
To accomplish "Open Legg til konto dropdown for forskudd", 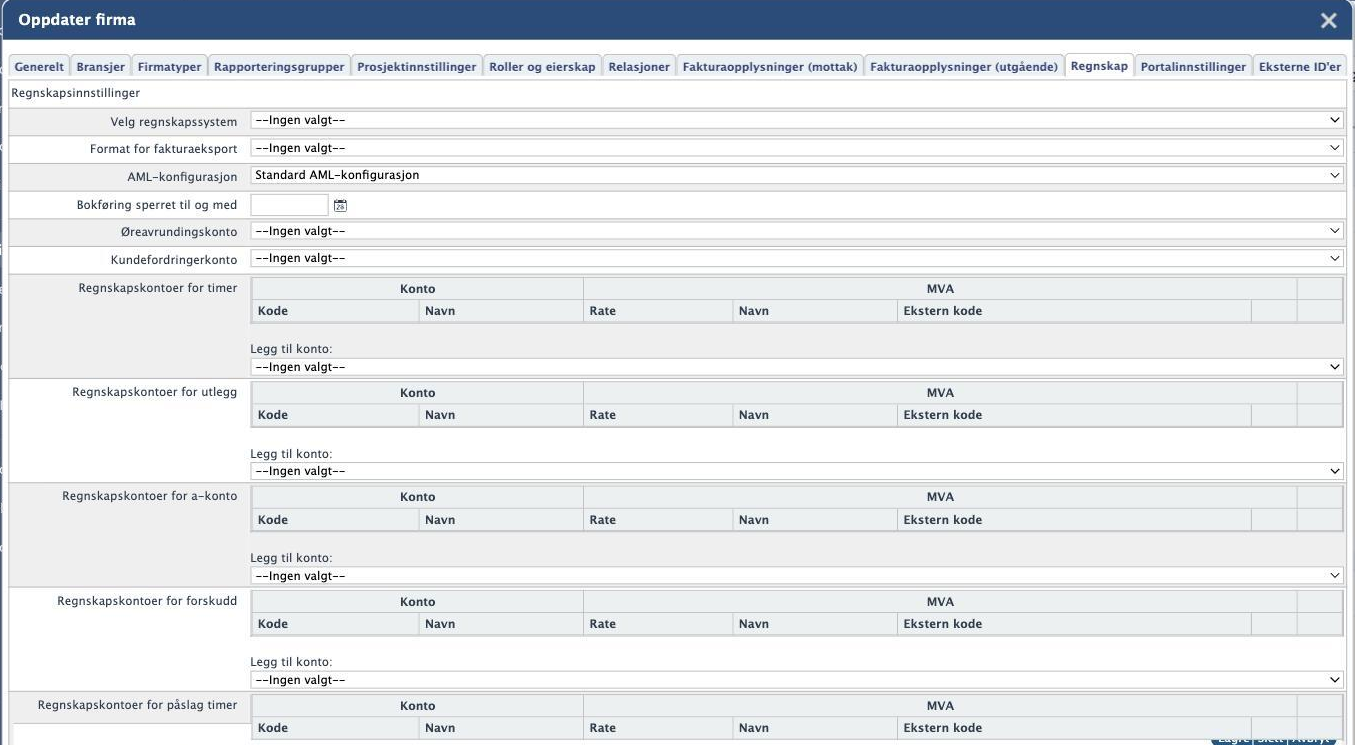I will coord(796,680).
